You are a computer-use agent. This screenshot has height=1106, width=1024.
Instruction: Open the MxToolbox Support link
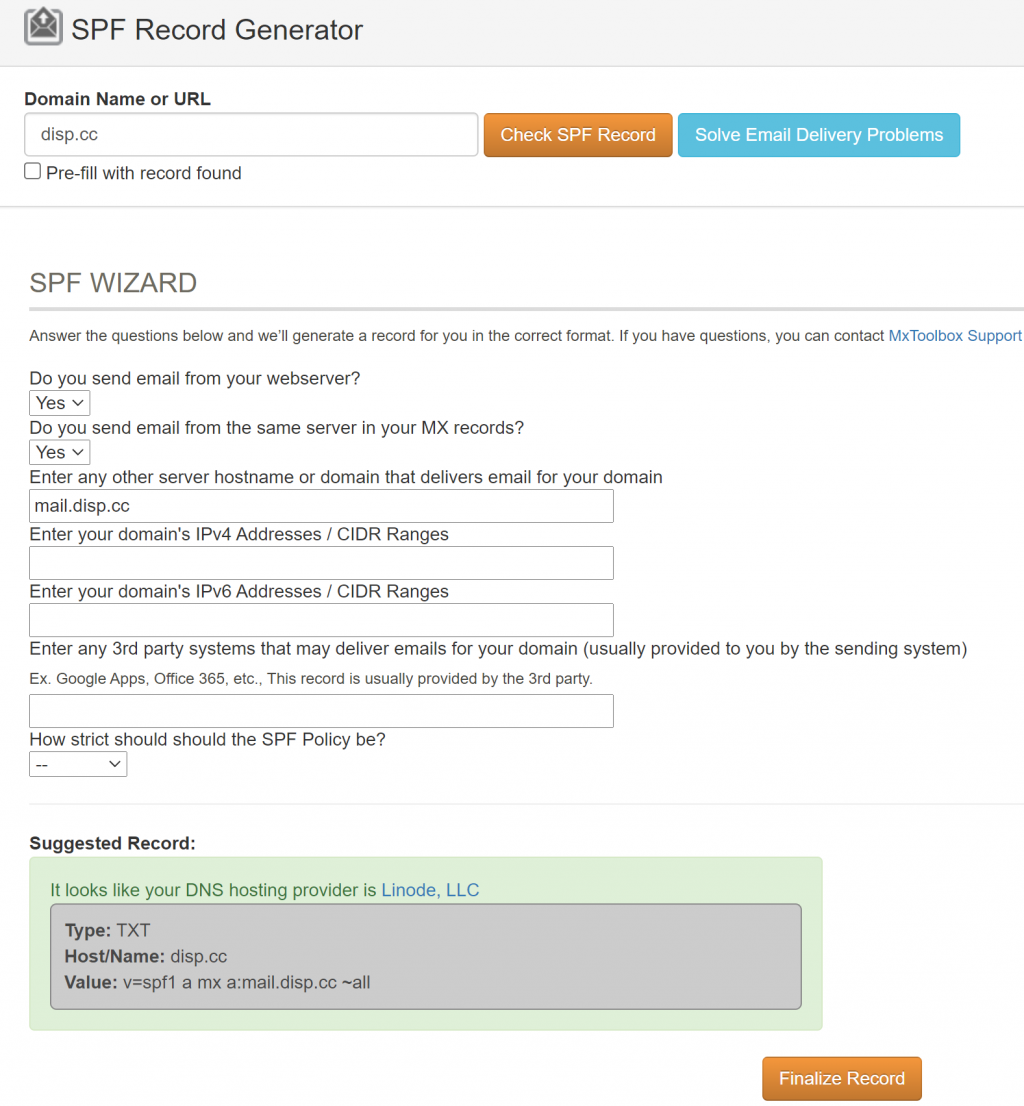(x=954, y=336)
